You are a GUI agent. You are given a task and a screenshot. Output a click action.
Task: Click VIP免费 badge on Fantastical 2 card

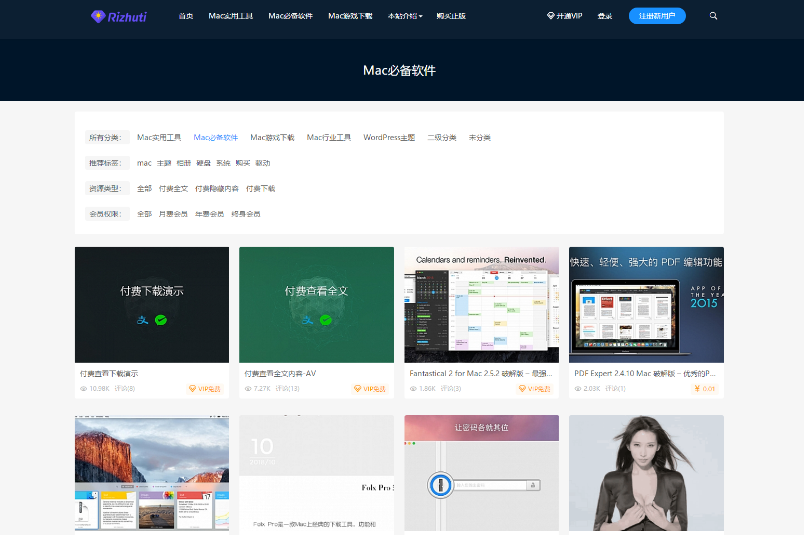[535, 389]
